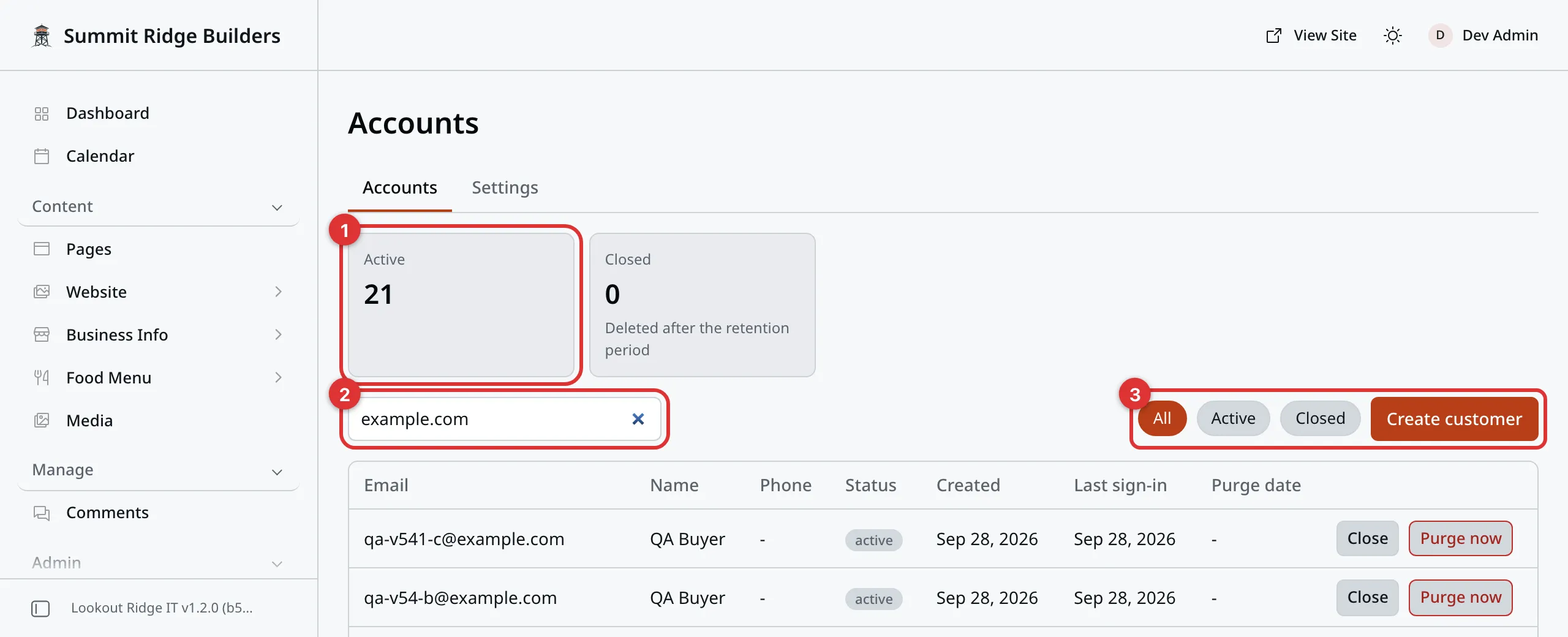
Task: Click the Email column header
Action: coord(386,486)
